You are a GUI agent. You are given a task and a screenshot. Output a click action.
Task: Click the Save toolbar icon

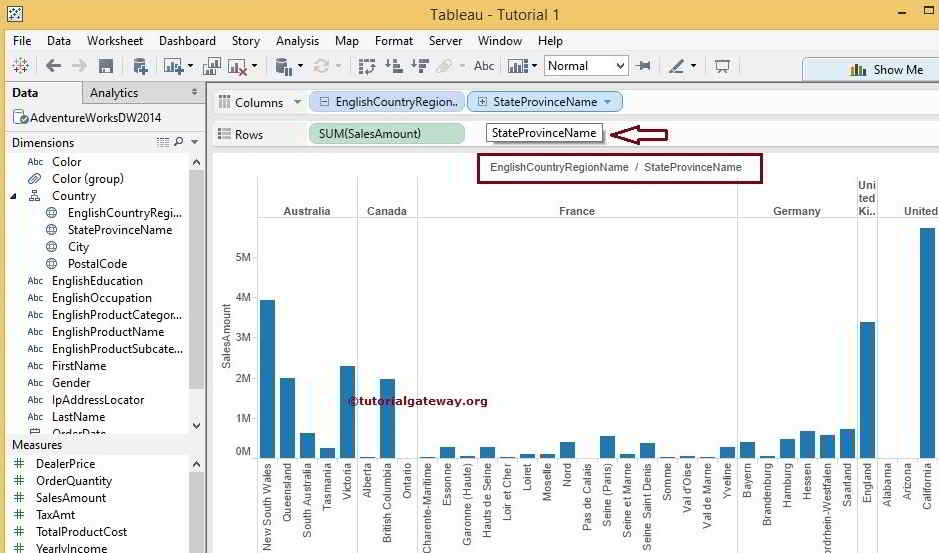pyautogui.click(x=106, y=66)
